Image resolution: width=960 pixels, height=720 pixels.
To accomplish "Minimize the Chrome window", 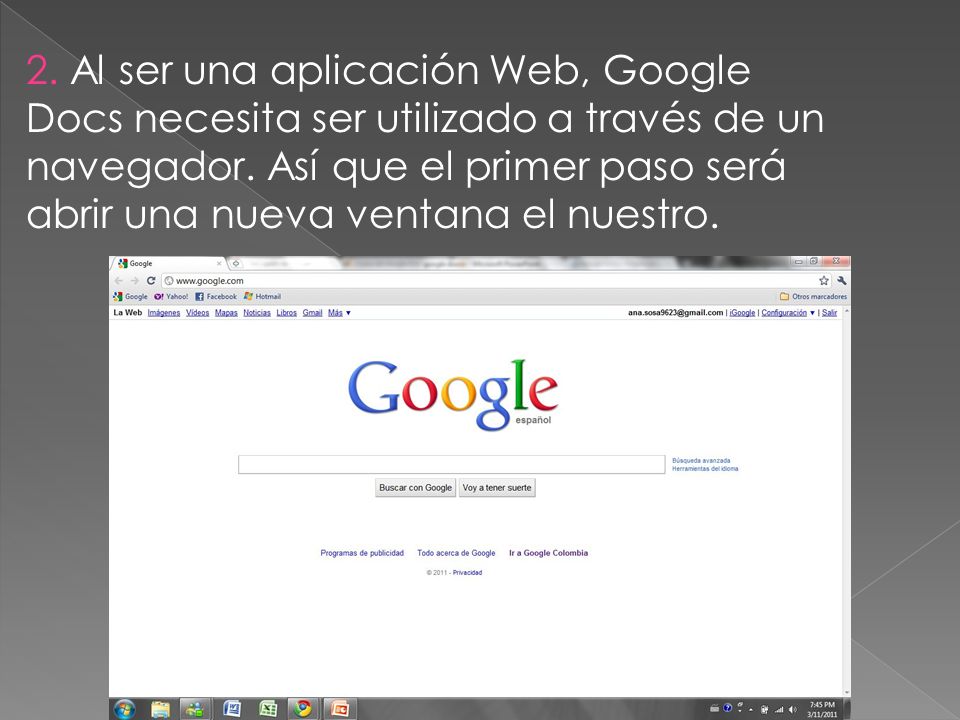I will [x=798, y=261].
